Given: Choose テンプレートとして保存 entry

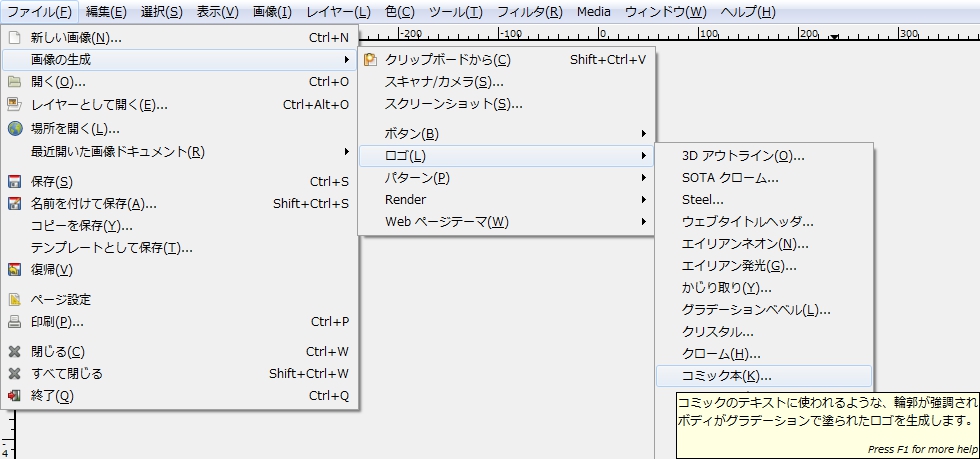Looking at the screenshot, I should [180, 248].
